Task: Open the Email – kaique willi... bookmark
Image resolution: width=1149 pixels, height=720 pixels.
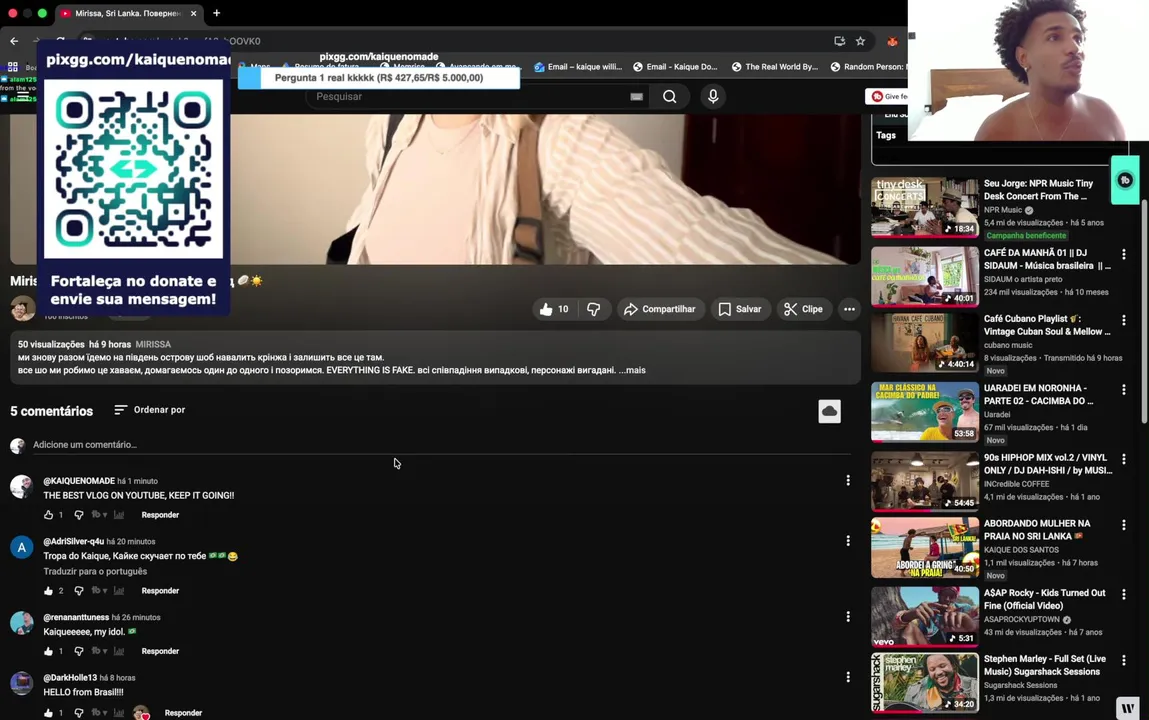Action: [578, 67]
